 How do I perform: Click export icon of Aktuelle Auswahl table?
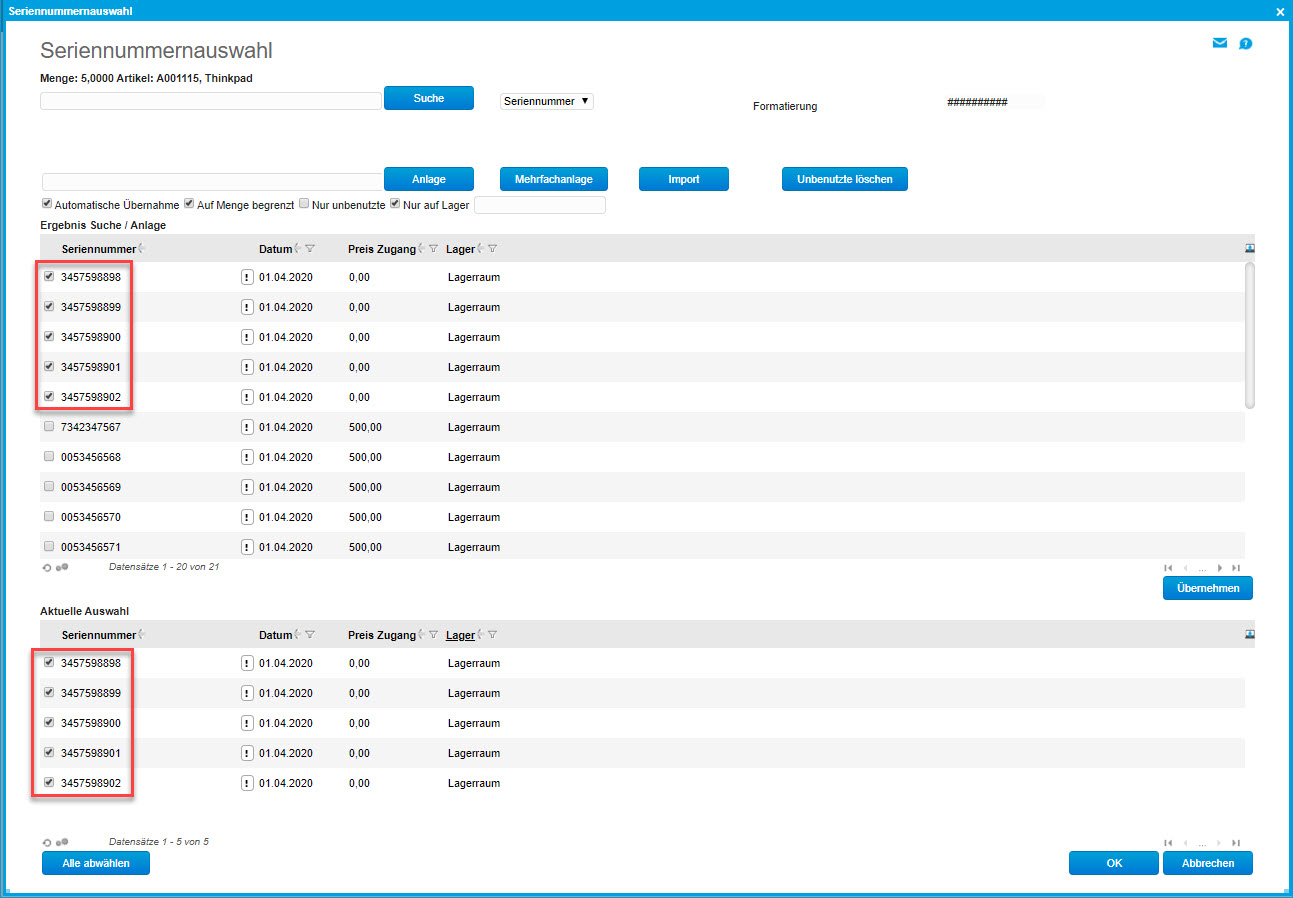[x=1249, y=634]
